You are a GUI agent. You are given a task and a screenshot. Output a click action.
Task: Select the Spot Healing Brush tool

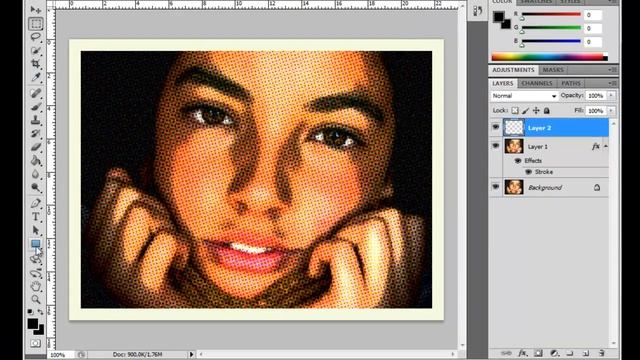(x=36, y=93)
